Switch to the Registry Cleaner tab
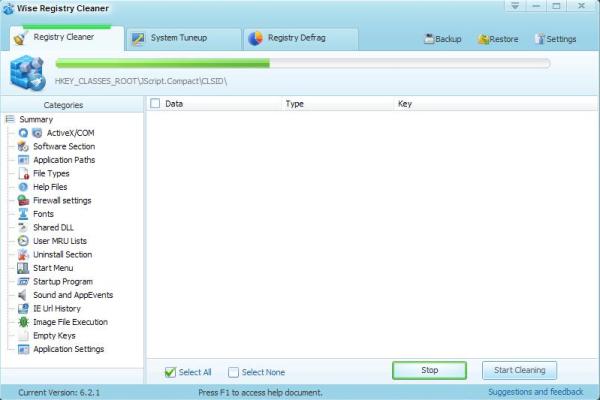This screenshot has height=400, width=600. pos(67,38)
